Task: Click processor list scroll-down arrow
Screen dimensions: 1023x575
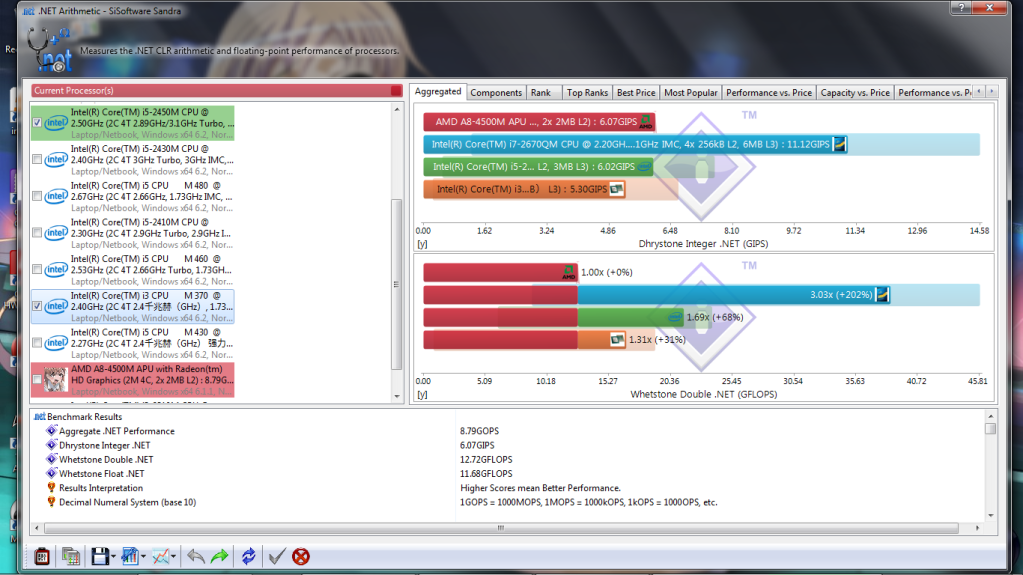Action: point(397,396)
